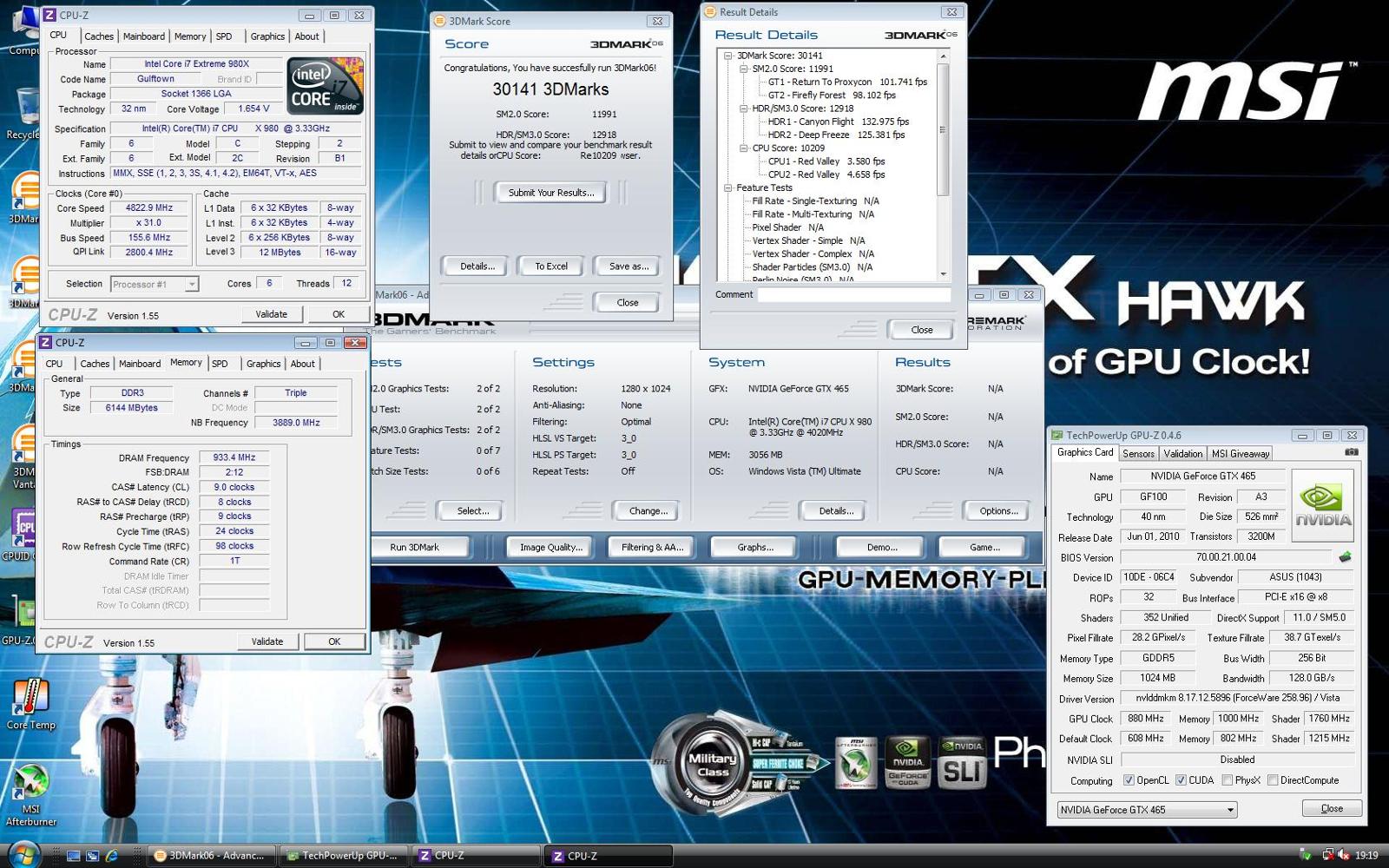Click the Show Desktop quick launch icon
The image size is (1389, 868).
coord(74,856)
